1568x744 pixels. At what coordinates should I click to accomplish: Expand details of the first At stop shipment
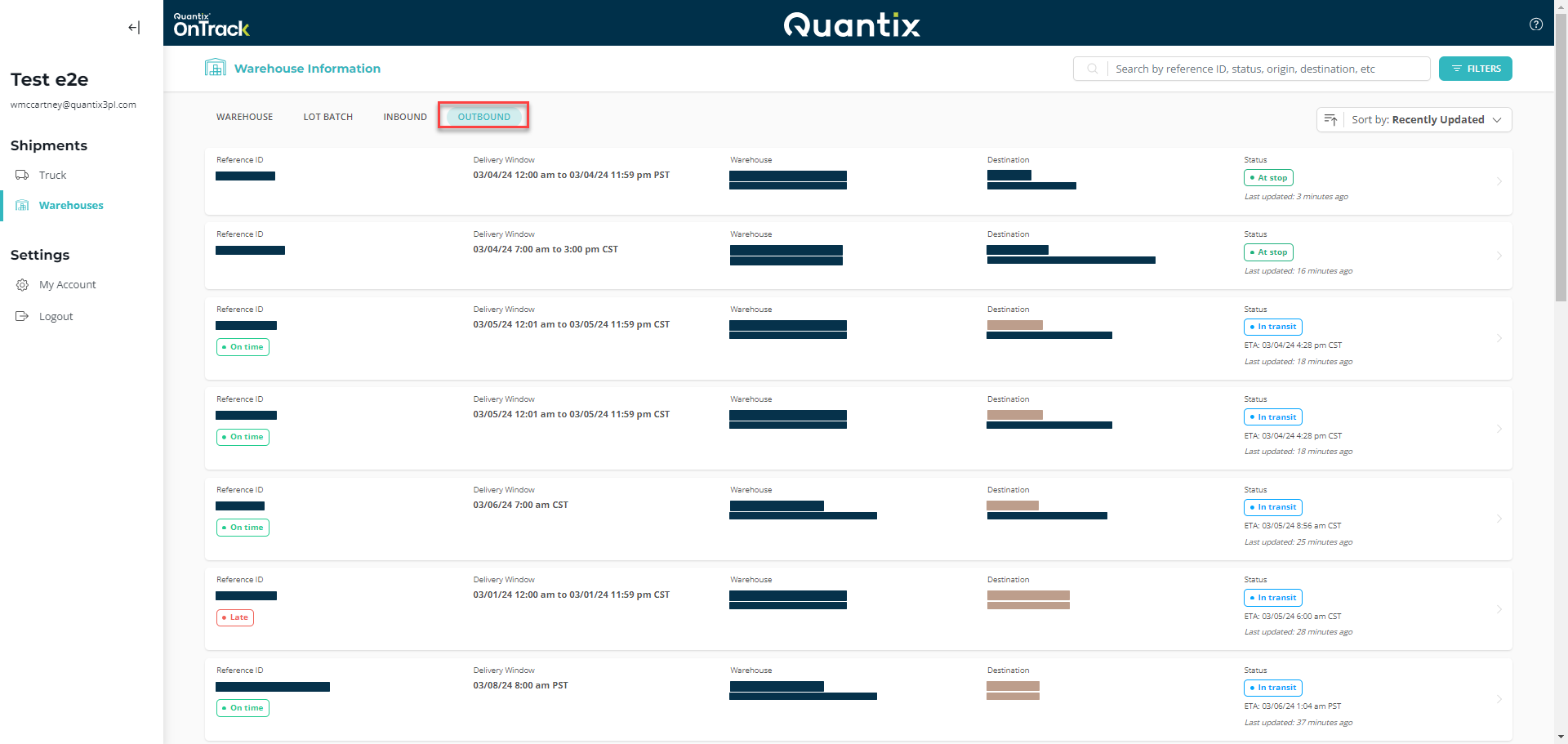click(x=1499, y=181)
